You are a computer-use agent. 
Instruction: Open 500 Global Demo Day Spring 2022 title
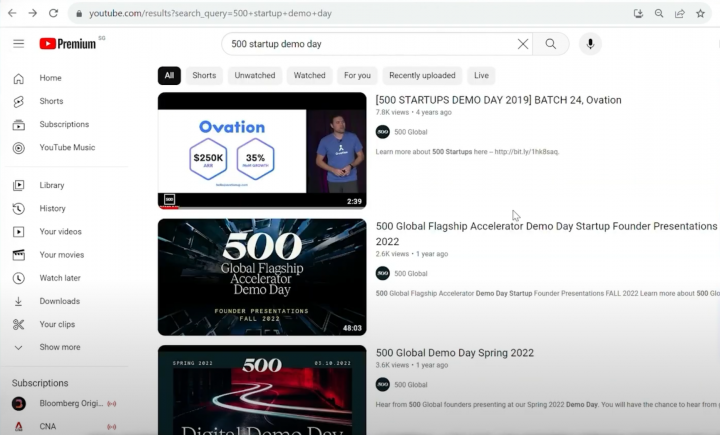(x=454, y=353)
